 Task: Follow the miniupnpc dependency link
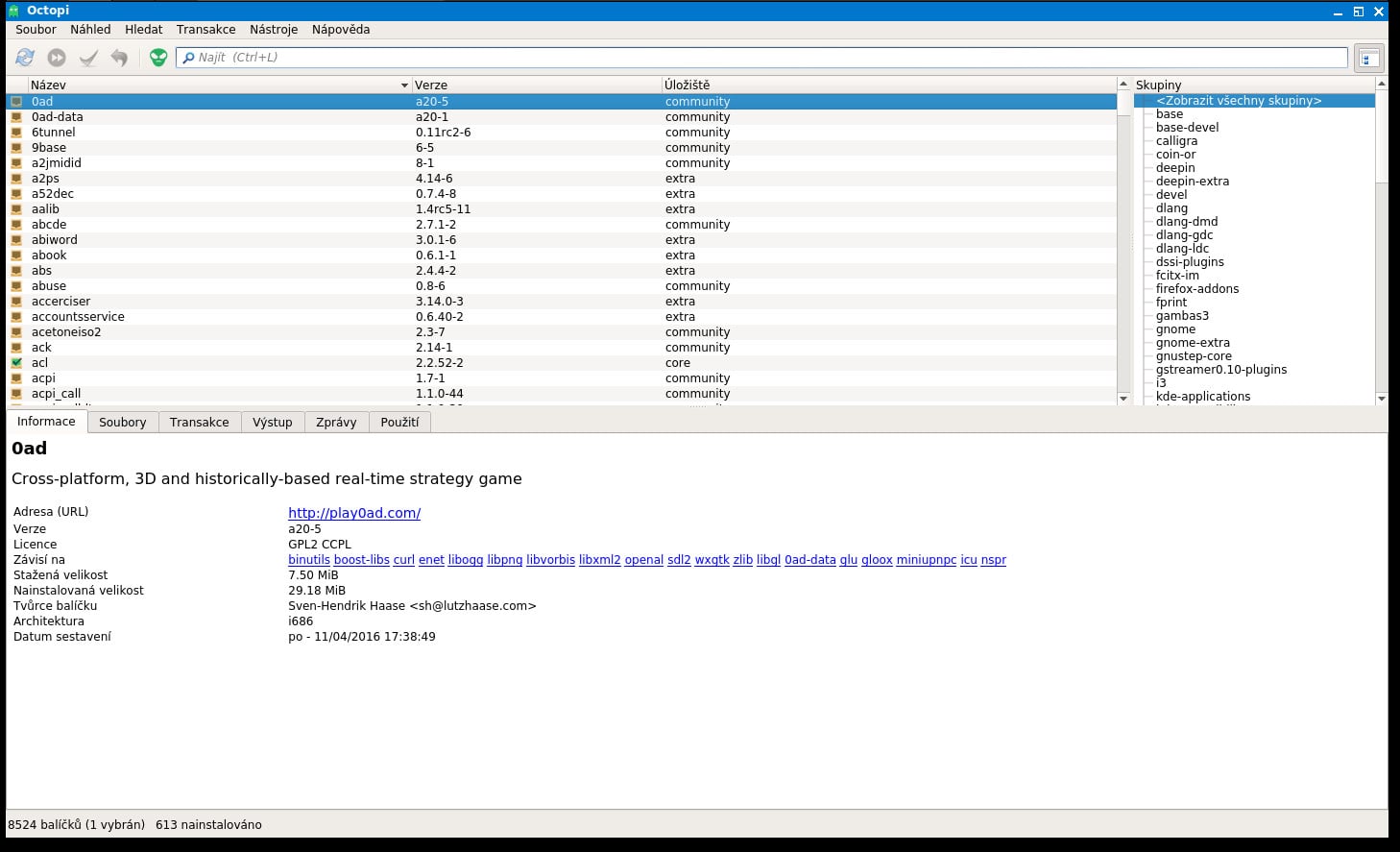[x=927, y=560]
